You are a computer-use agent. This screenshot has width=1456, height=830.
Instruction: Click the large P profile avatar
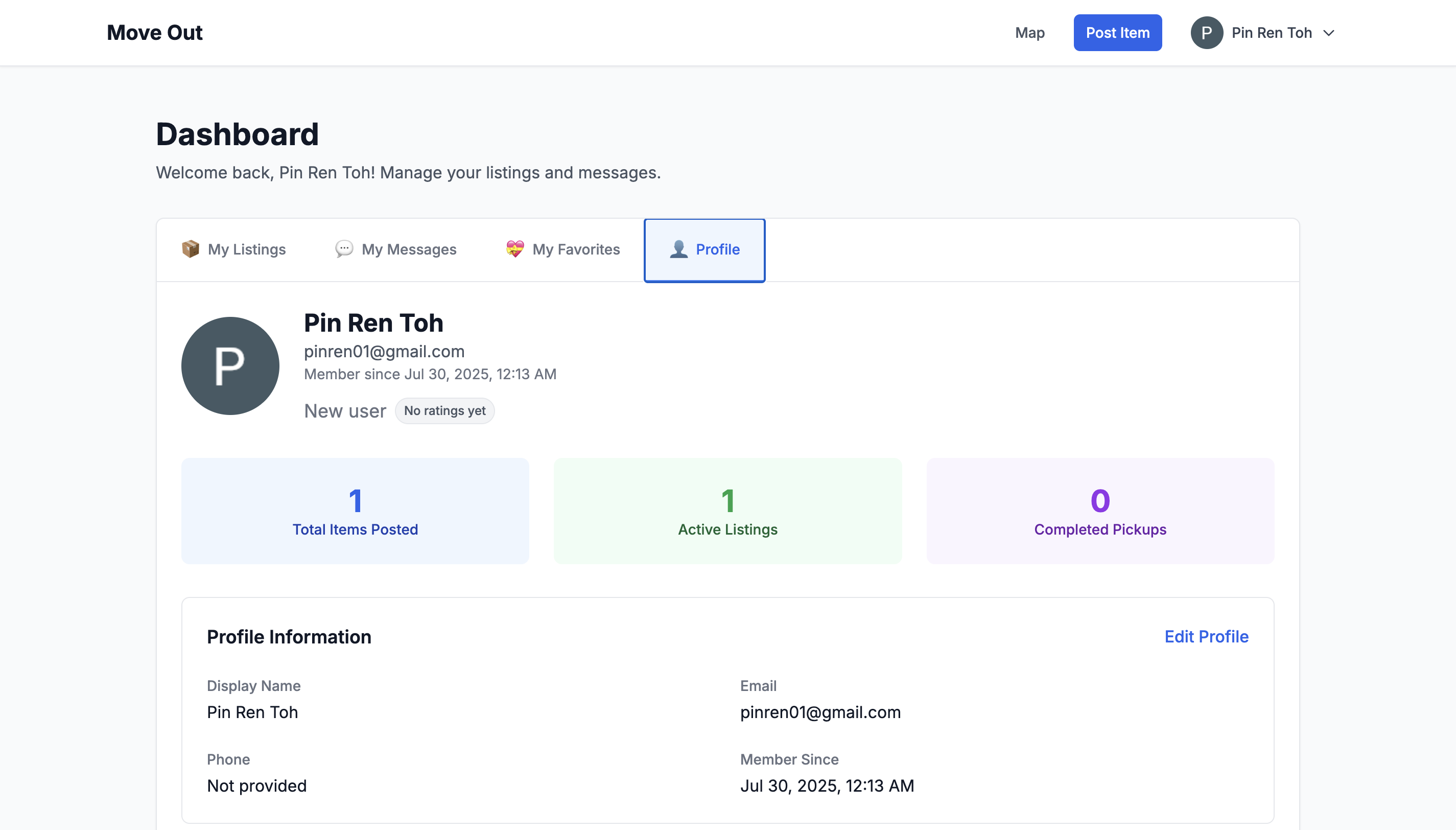pyautogui.click(x=230, y=366)
